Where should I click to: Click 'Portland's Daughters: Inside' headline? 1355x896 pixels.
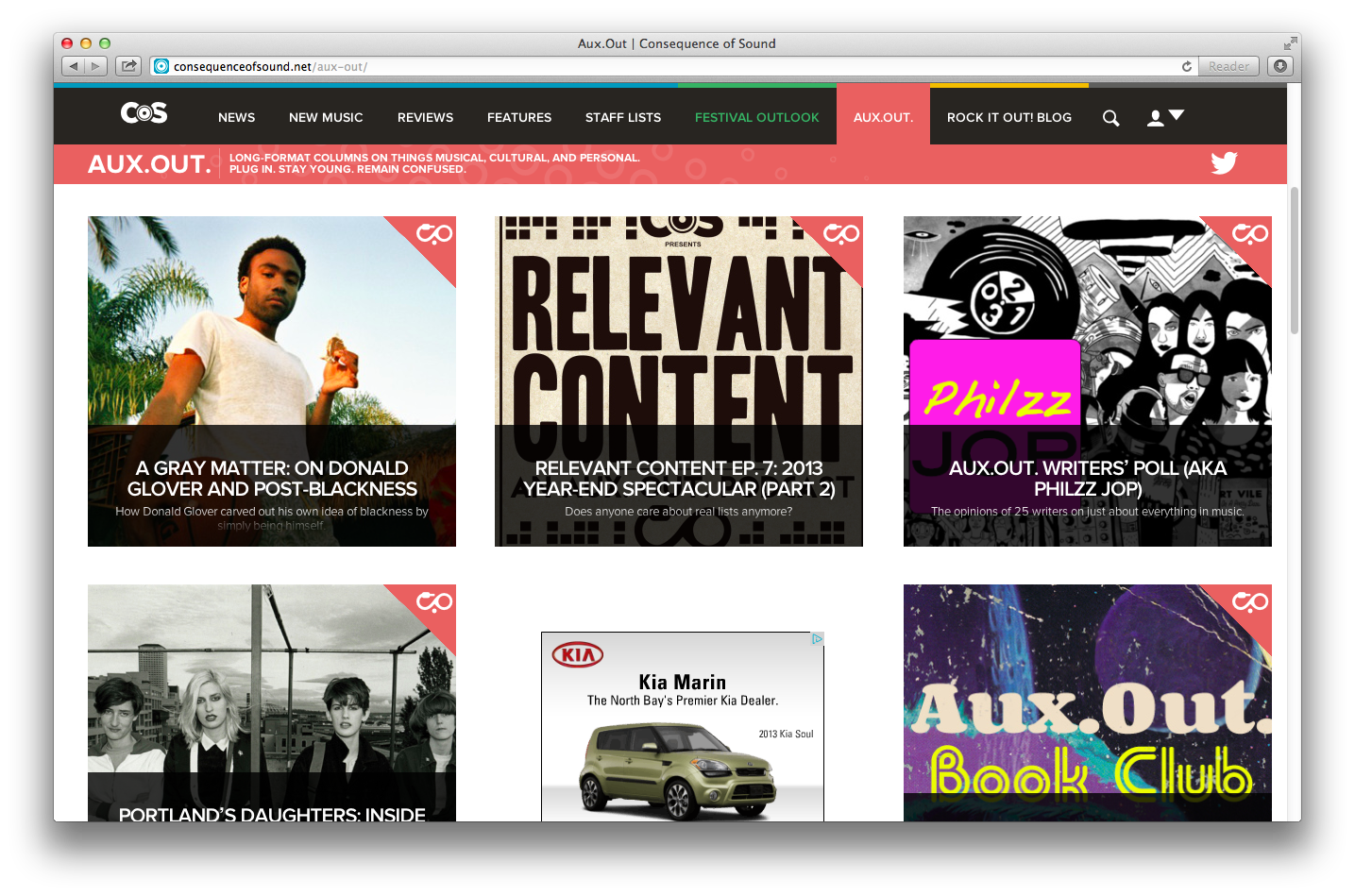coord(272,814)
